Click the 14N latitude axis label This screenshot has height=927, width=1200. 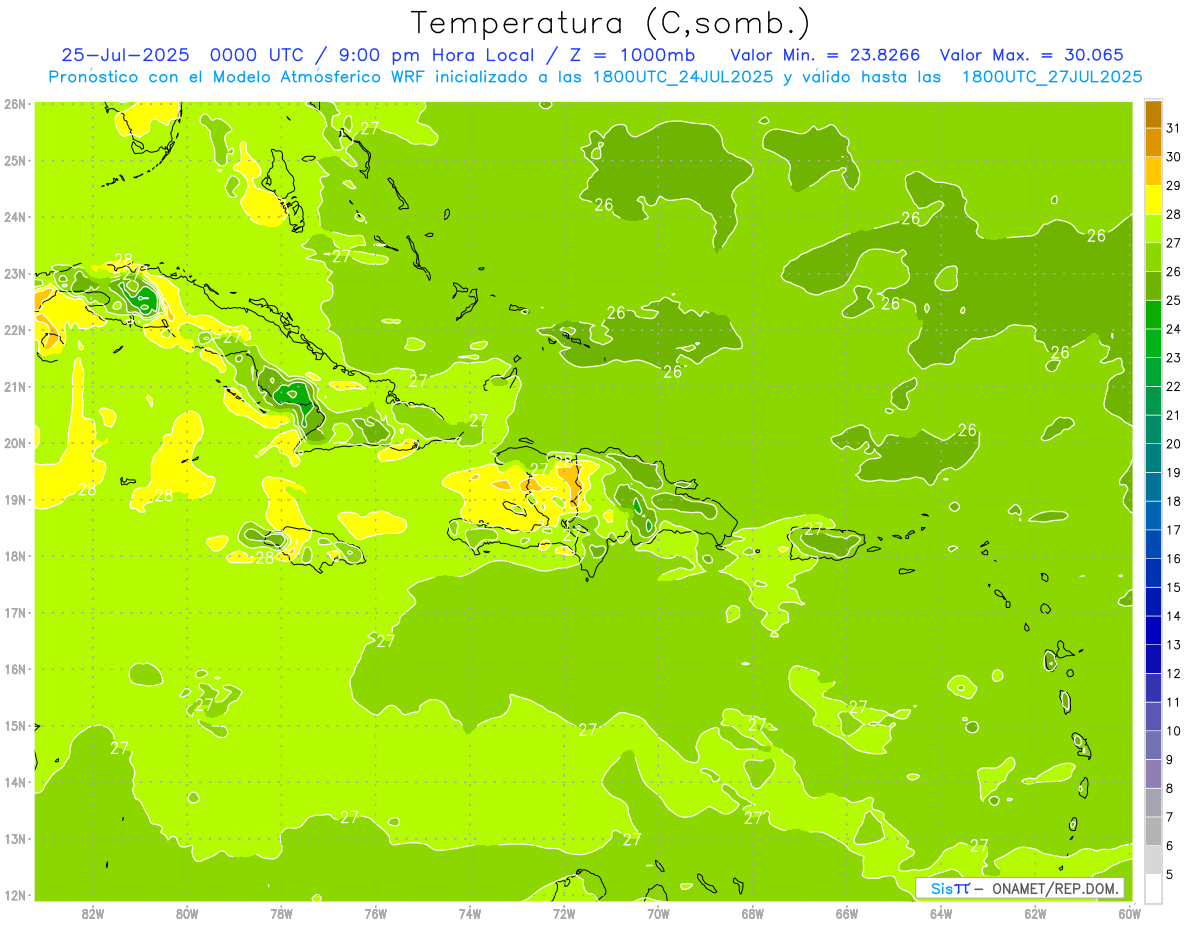(x=14, y=782)
